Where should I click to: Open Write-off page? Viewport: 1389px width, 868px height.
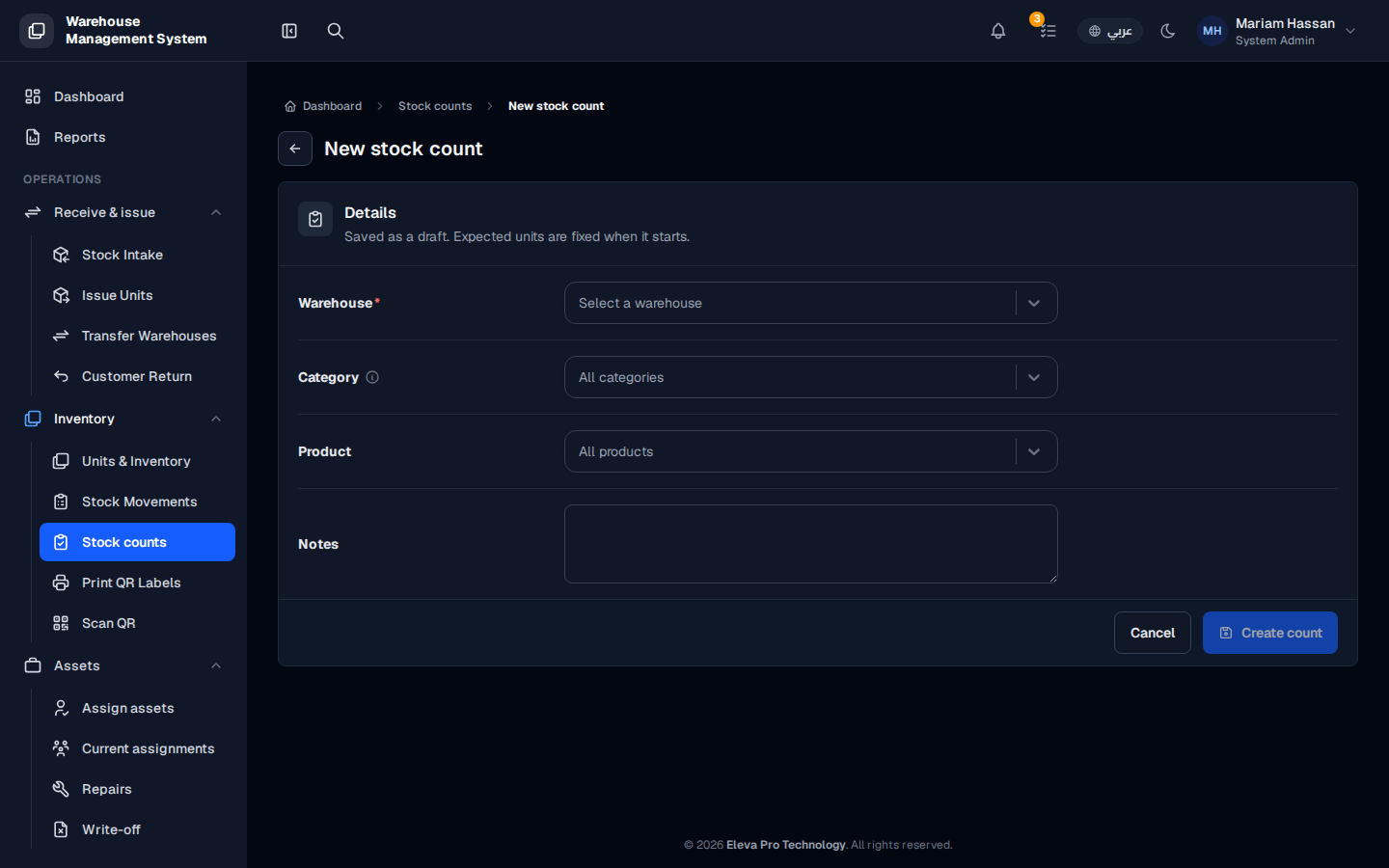point(137,829)
